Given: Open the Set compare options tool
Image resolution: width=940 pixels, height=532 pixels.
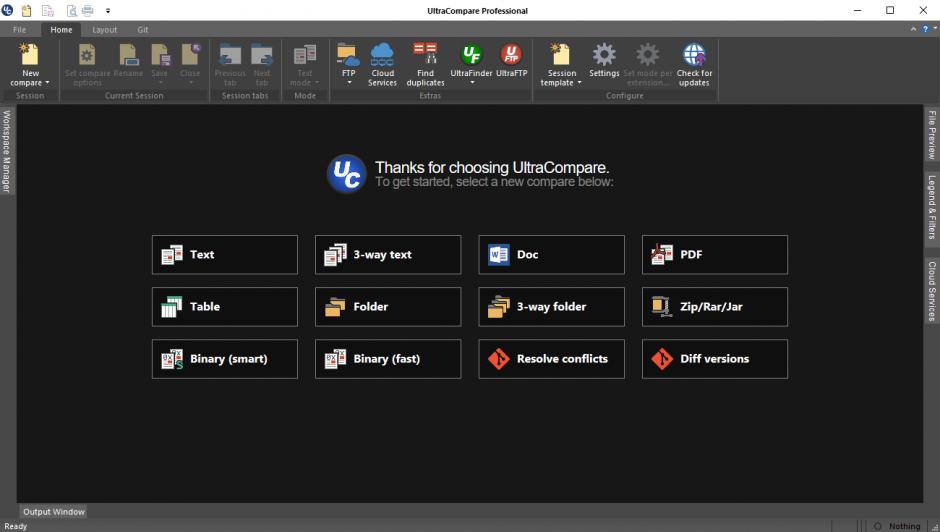Looking at the screenshot, I should 87,65.
